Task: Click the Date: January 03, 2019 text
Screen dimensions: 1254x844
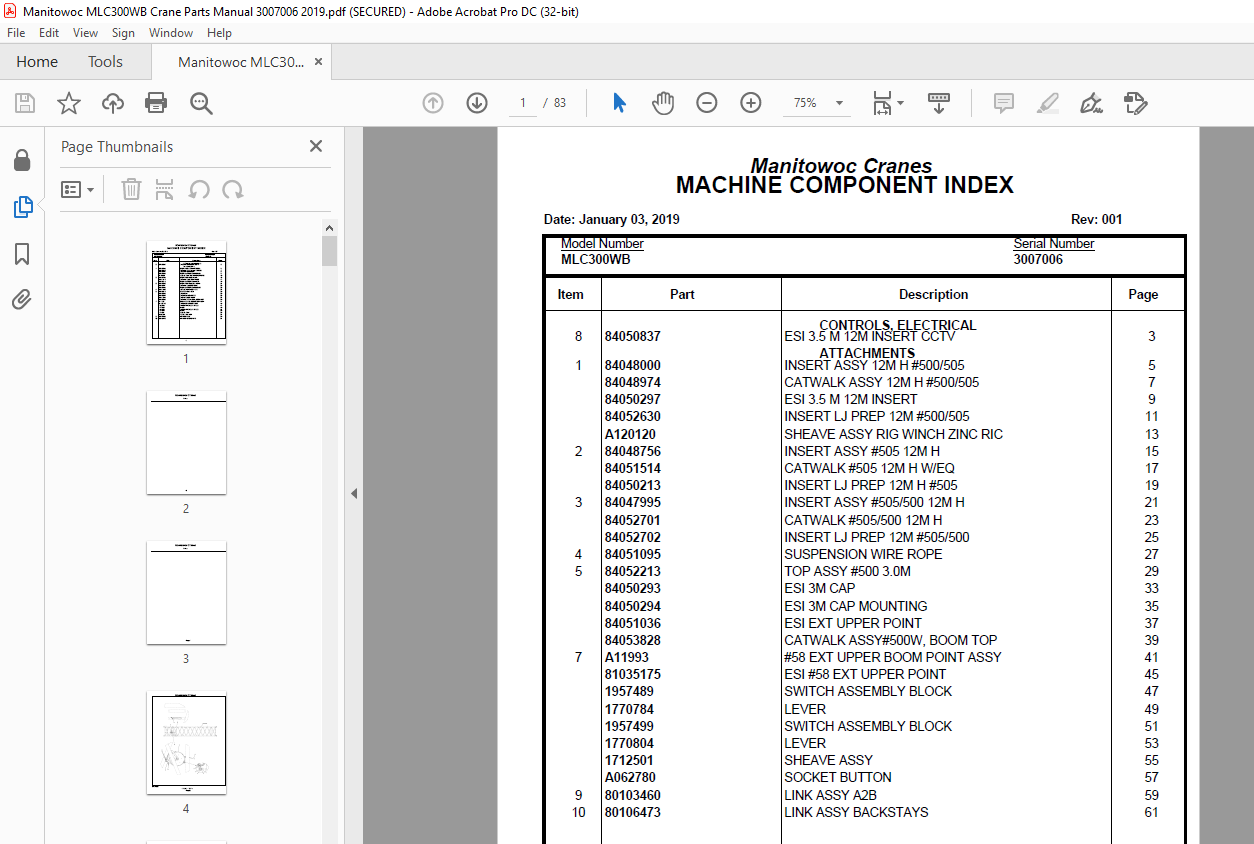Action: tap(612, 219)
